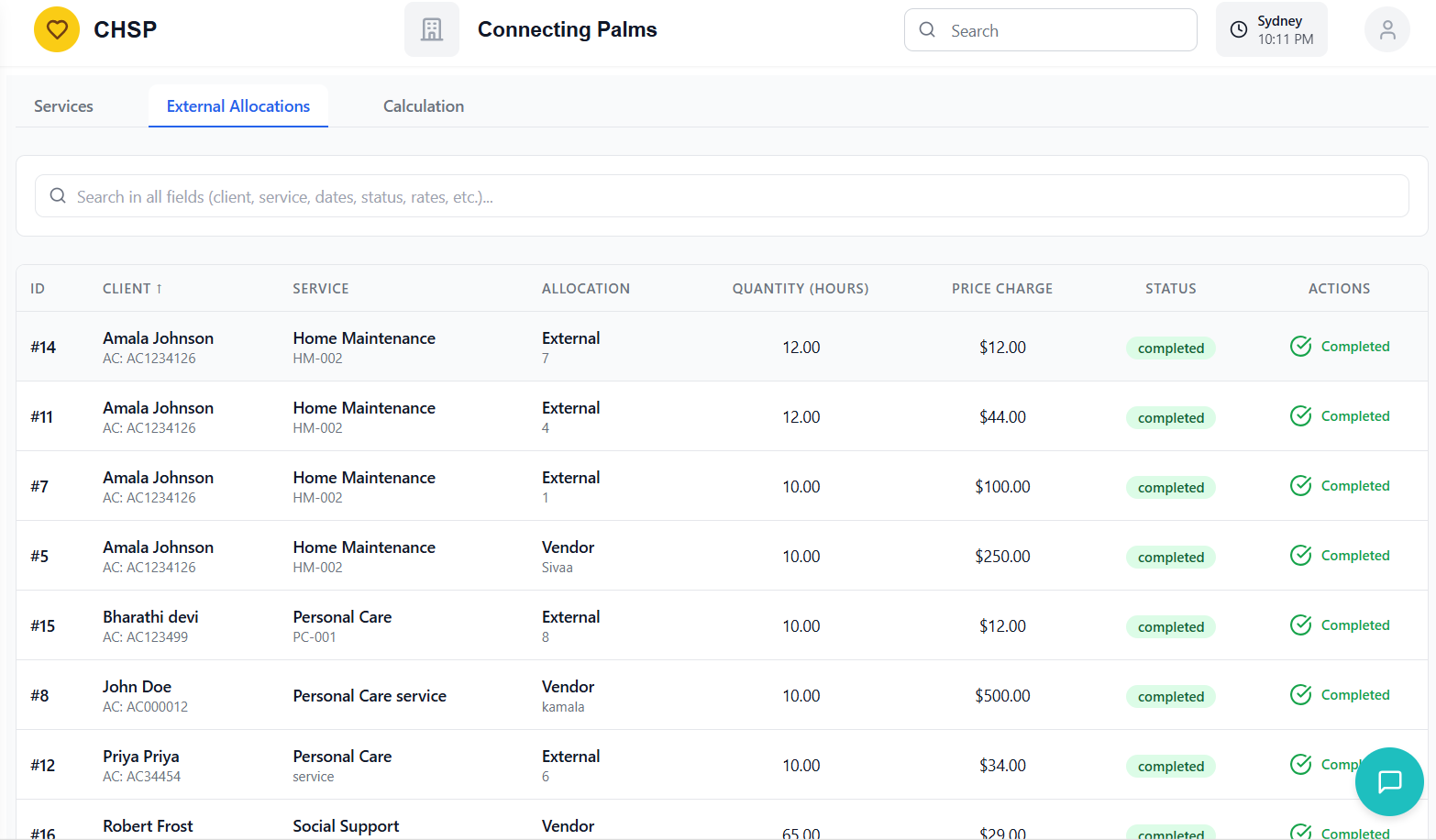Click into the top header Search field
Viewport: 1436px width, 840px height.
coord(1064,31)
